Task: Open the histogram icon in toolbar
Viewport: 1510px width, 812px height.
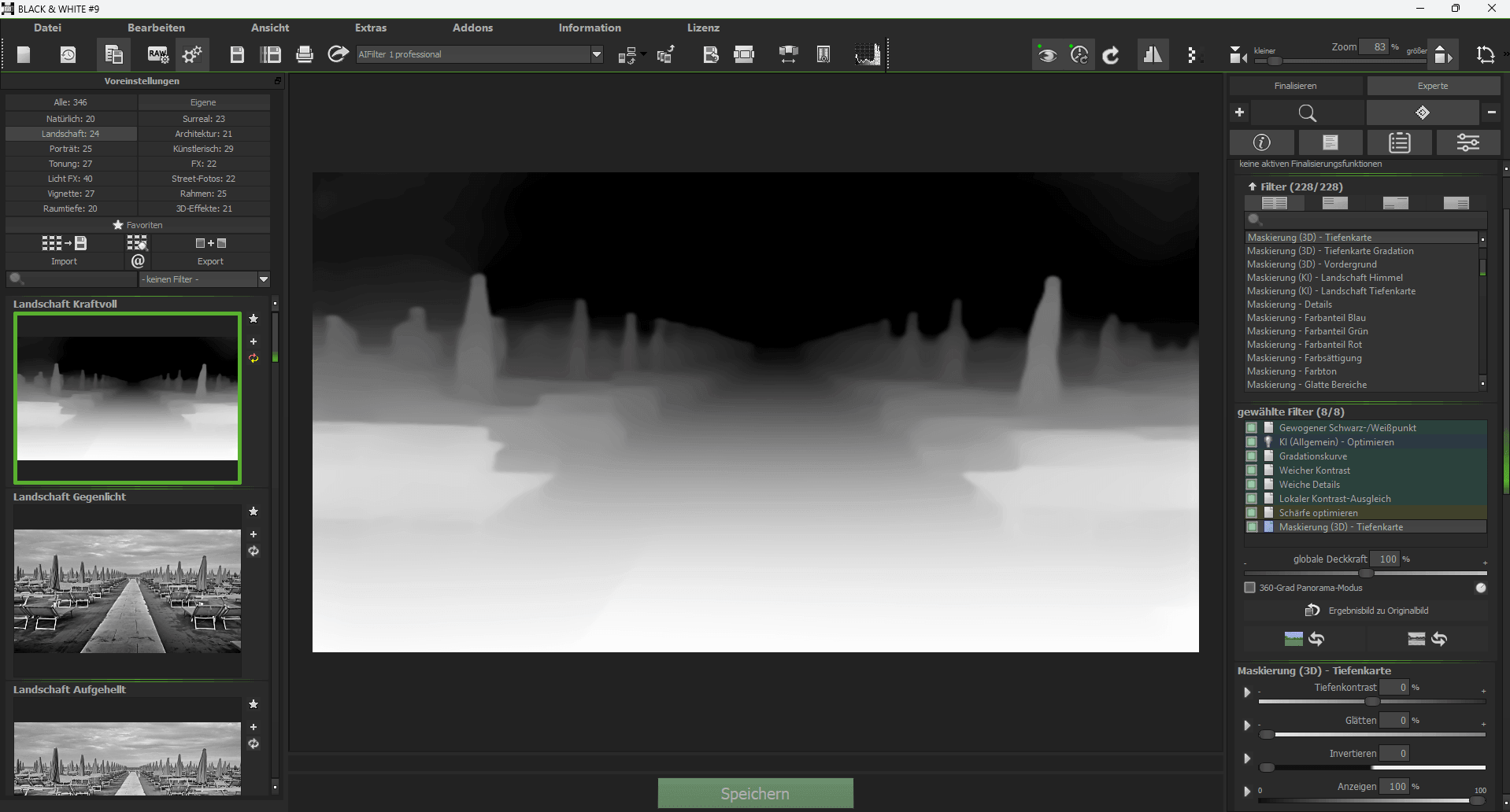Action: click(x=868, y=54)
